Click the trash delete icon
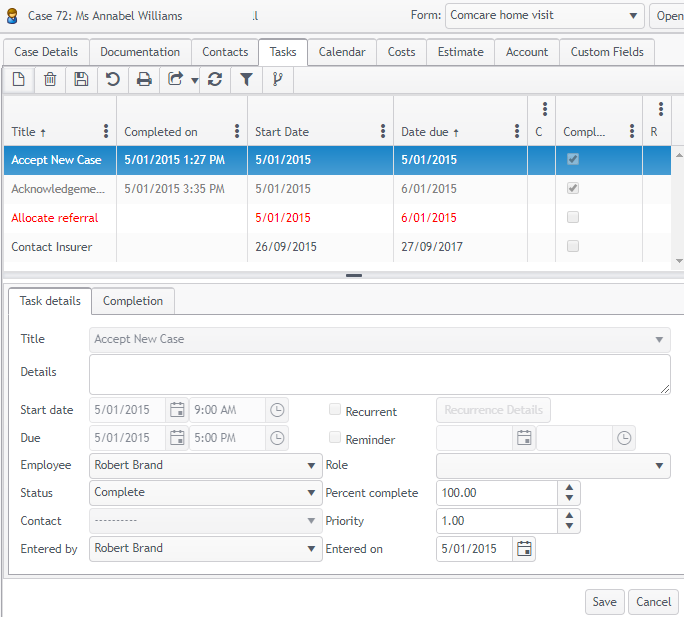 pyautogui.click(x=50, y=80)
